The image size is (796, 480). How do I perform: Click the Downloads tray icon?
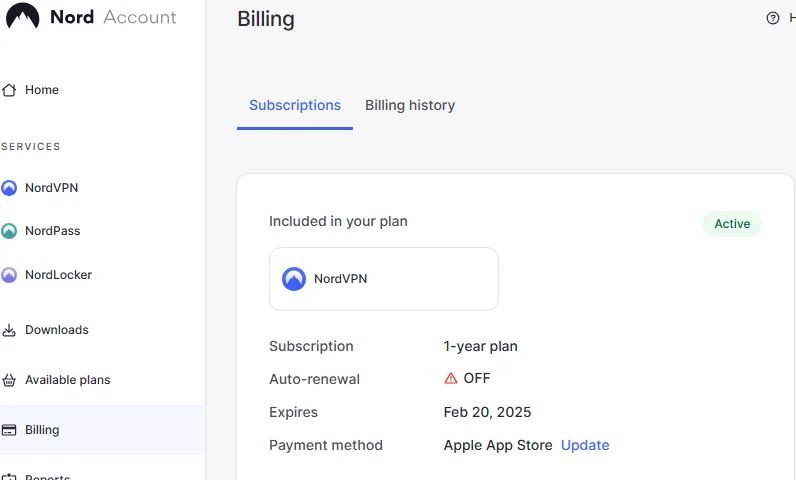coord(9,330)
